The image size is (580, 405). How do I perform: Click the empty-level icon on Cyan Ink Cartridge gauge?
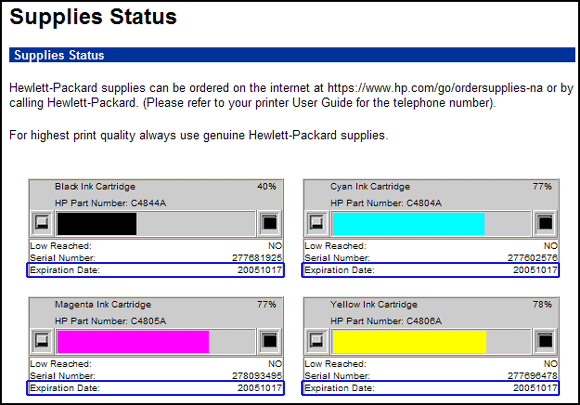point(317,223)
